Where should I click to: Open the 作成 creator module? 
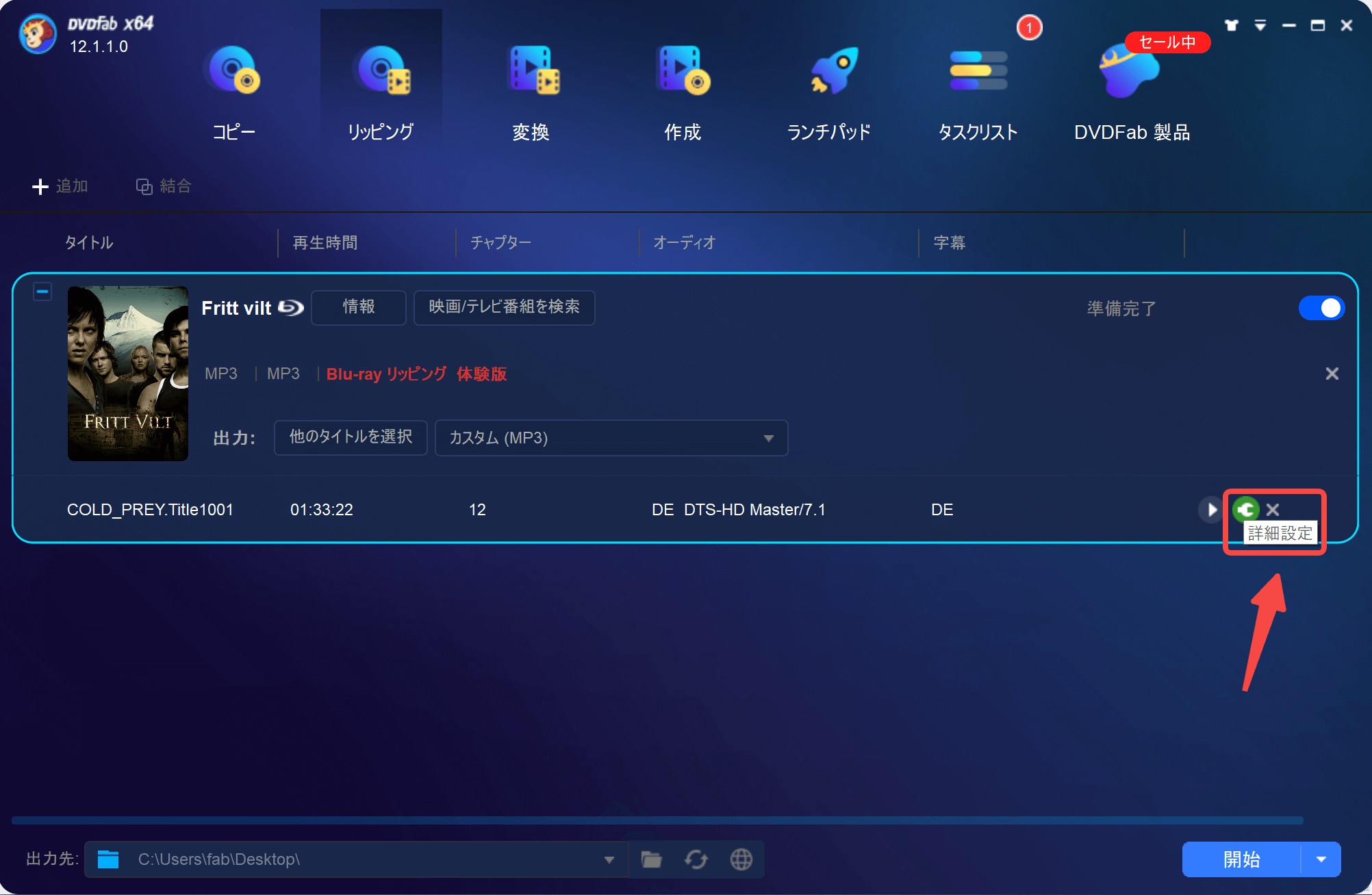click(x=683, y=92)
